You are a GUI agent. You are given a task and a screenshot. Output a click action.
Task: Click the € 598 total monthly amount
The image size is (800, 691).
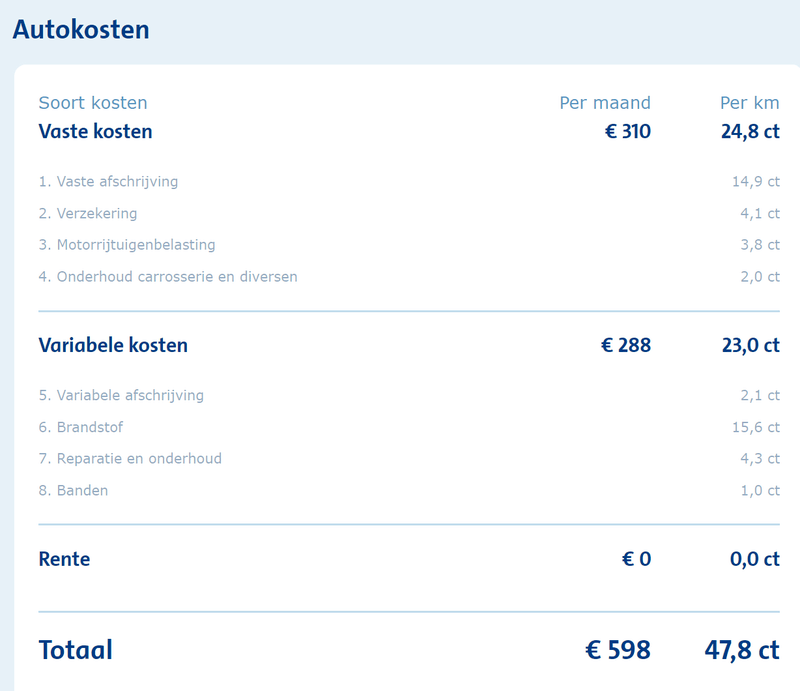[x=618, y=650]
